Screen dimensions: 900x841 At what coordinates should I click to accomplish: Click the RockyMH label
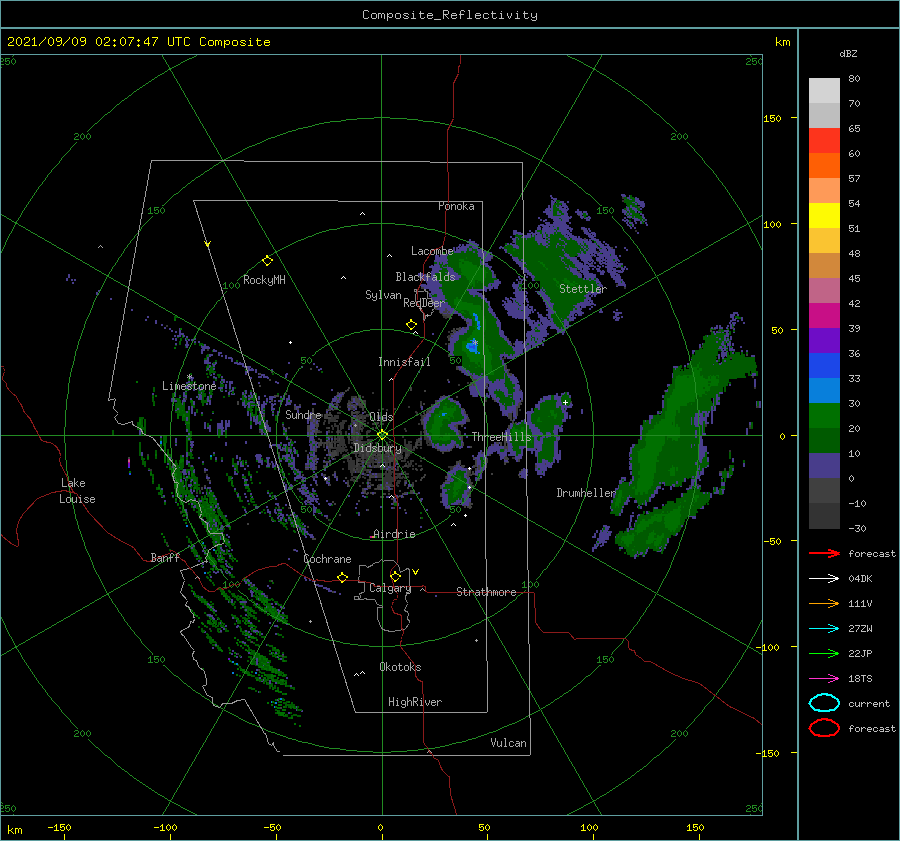[x=264, y=280]
